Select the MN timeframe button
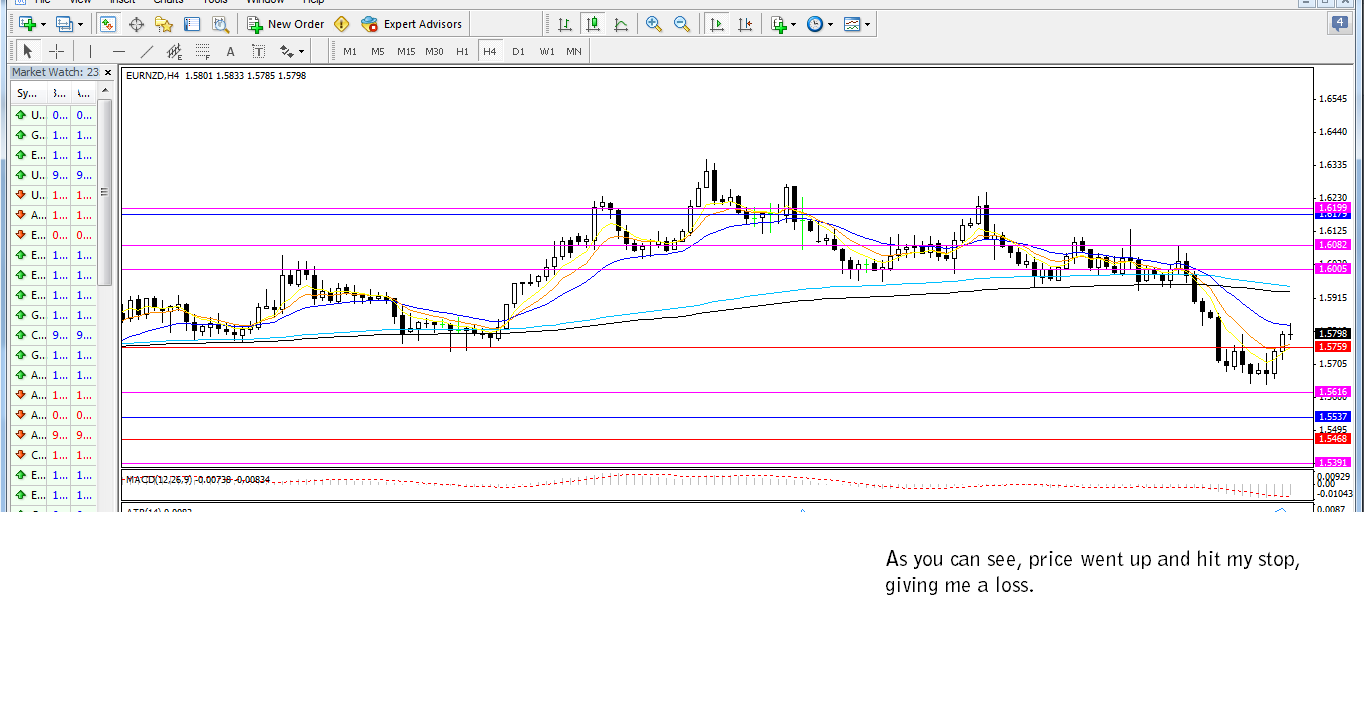Image resolution: width=1366 pixels, height=718 pixels. coord(574,51)
